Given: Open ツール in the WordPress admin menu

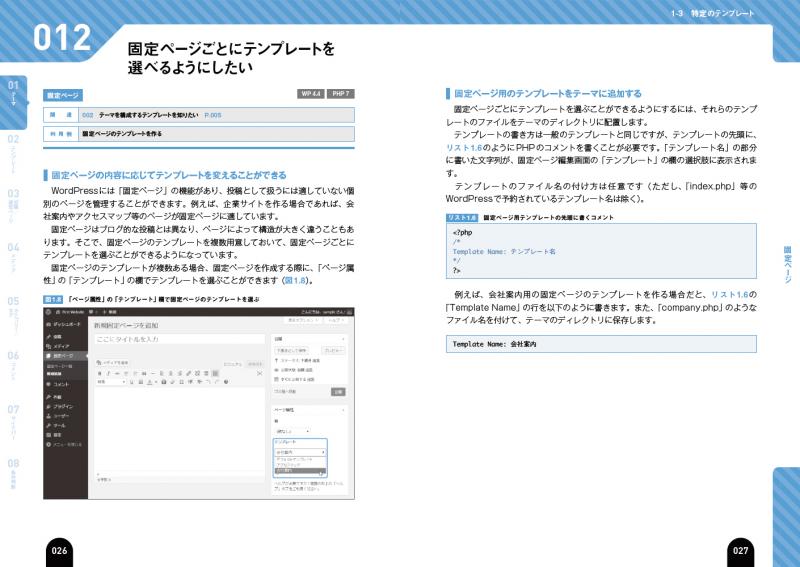Looking at the screenshot, I should [x=56, y=426].
